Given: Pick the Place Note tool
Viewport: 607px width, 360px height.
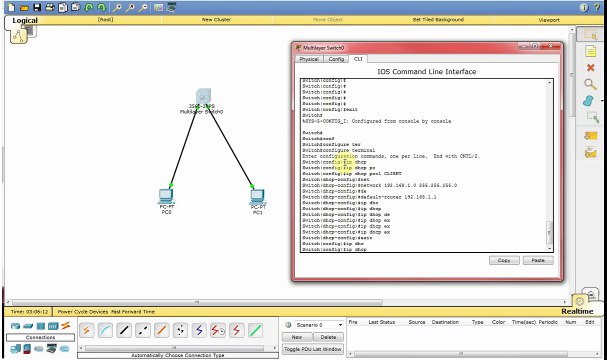Looking at the screenshot, I should [x=590, y=51].
